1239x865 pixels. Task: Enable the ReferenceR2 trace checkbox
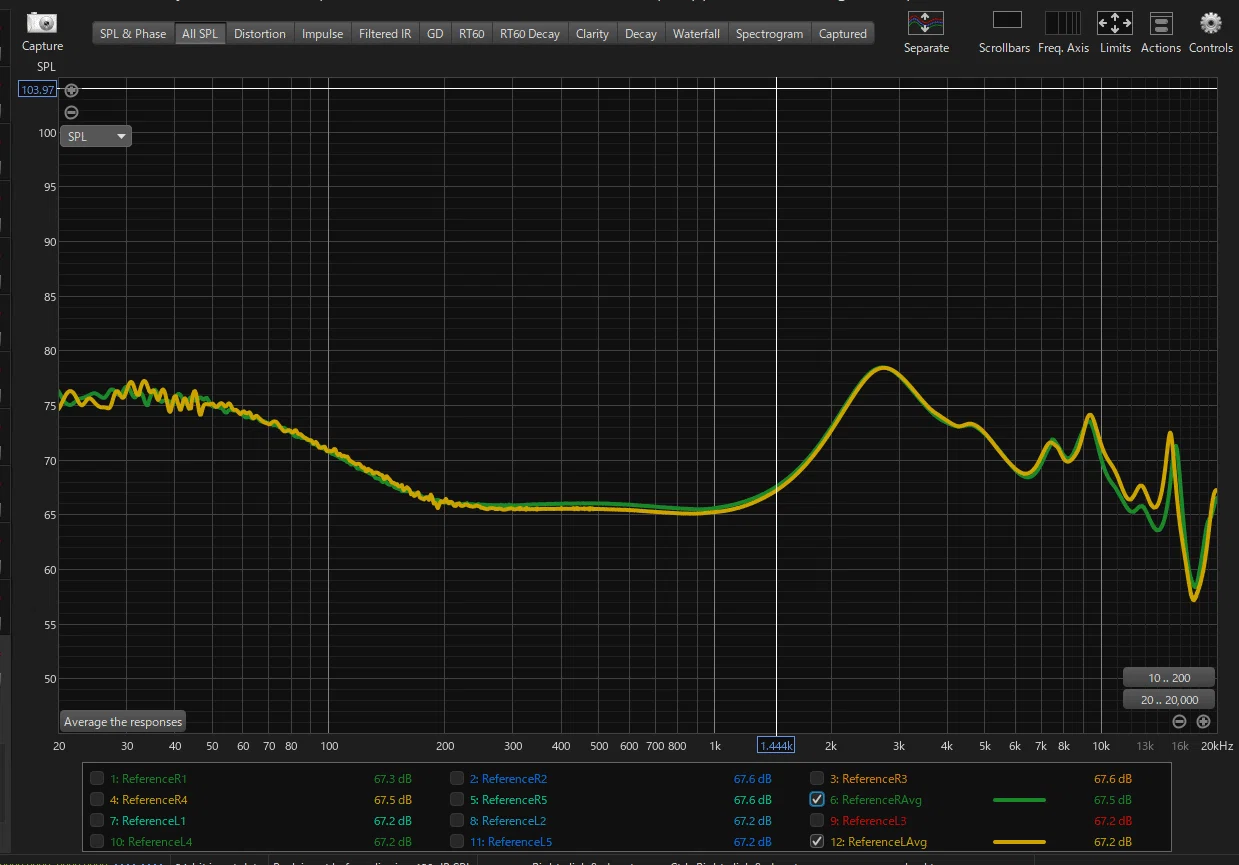tap(457, 778)
